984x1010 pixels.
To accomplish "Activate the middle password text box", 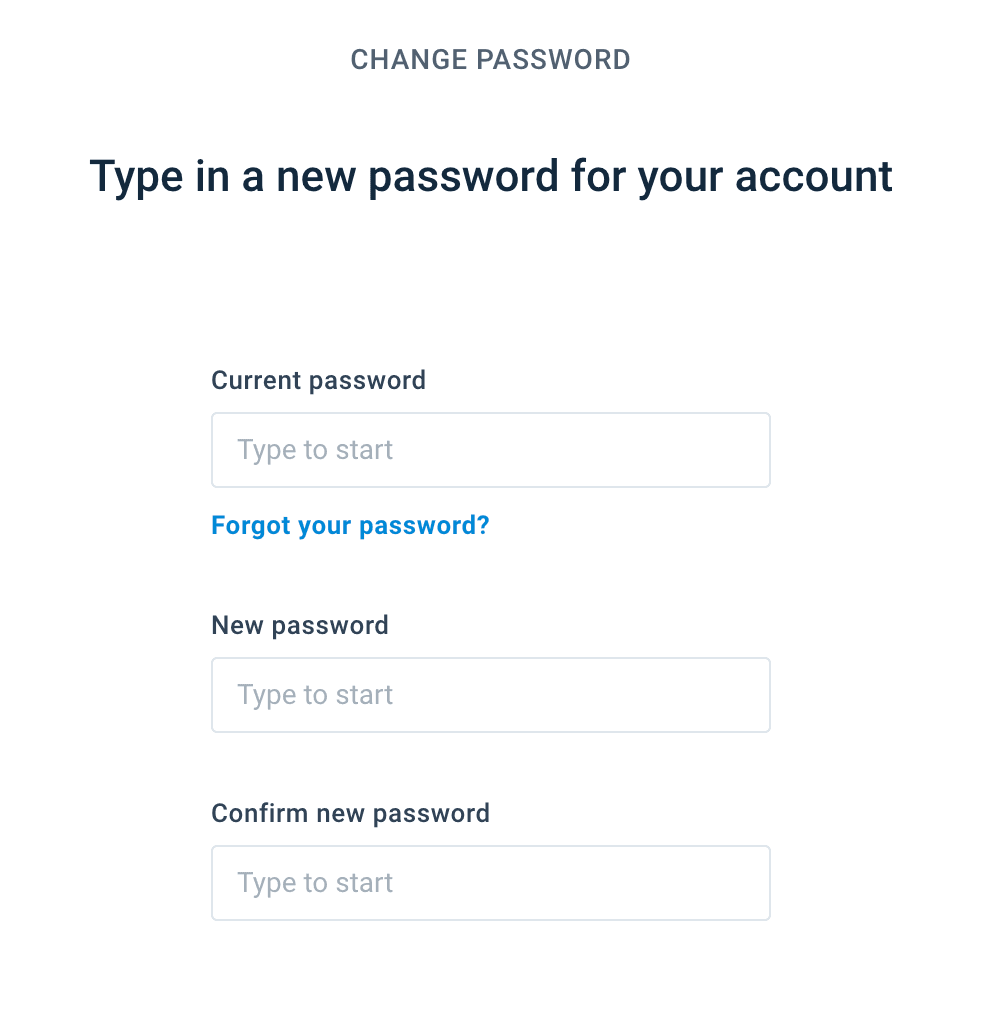I will tap(490, 695).
